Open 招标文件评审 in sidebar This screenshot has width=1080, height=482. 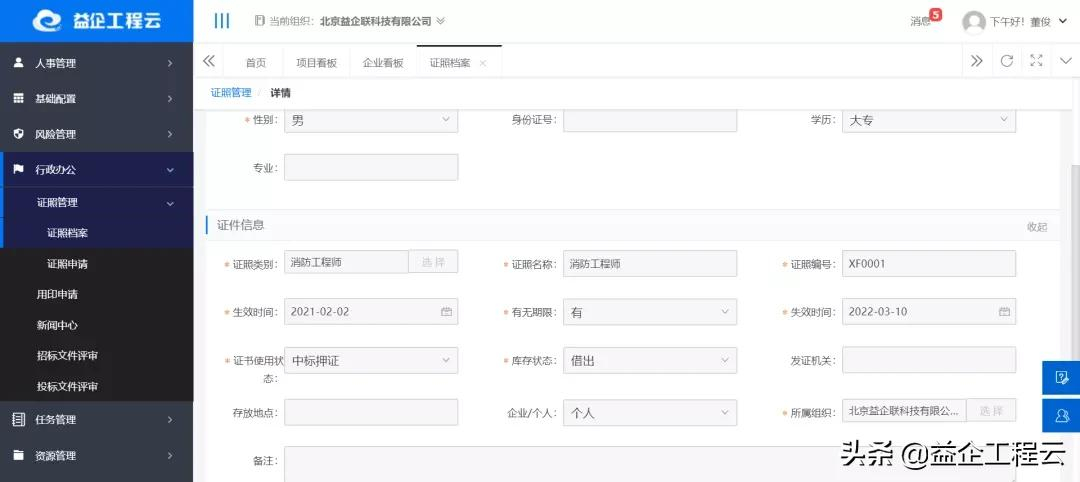(96, 355)
